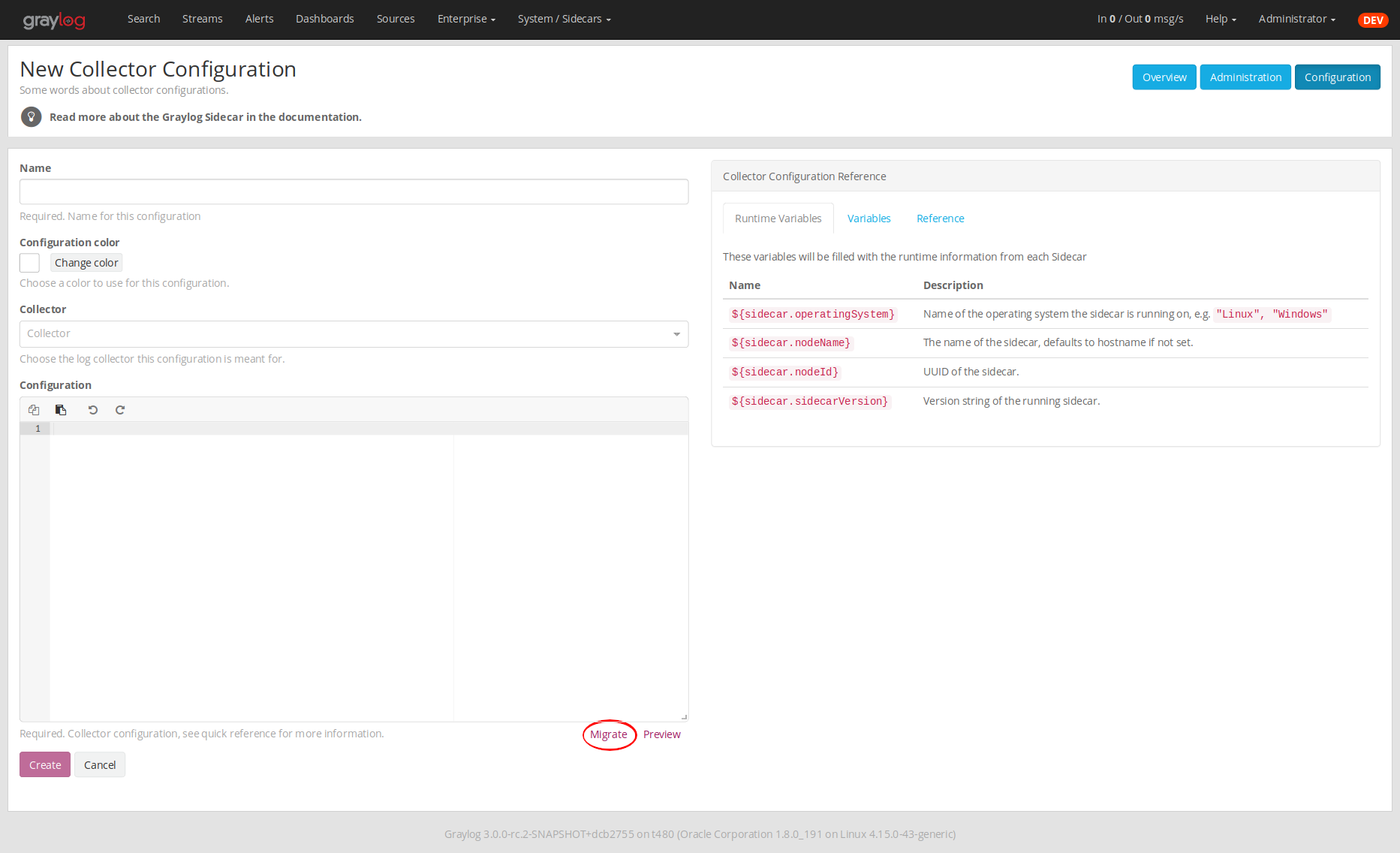1400x853 pixels.
Task: Switch to the Variables tab
Action: click(x=869, y=219)
